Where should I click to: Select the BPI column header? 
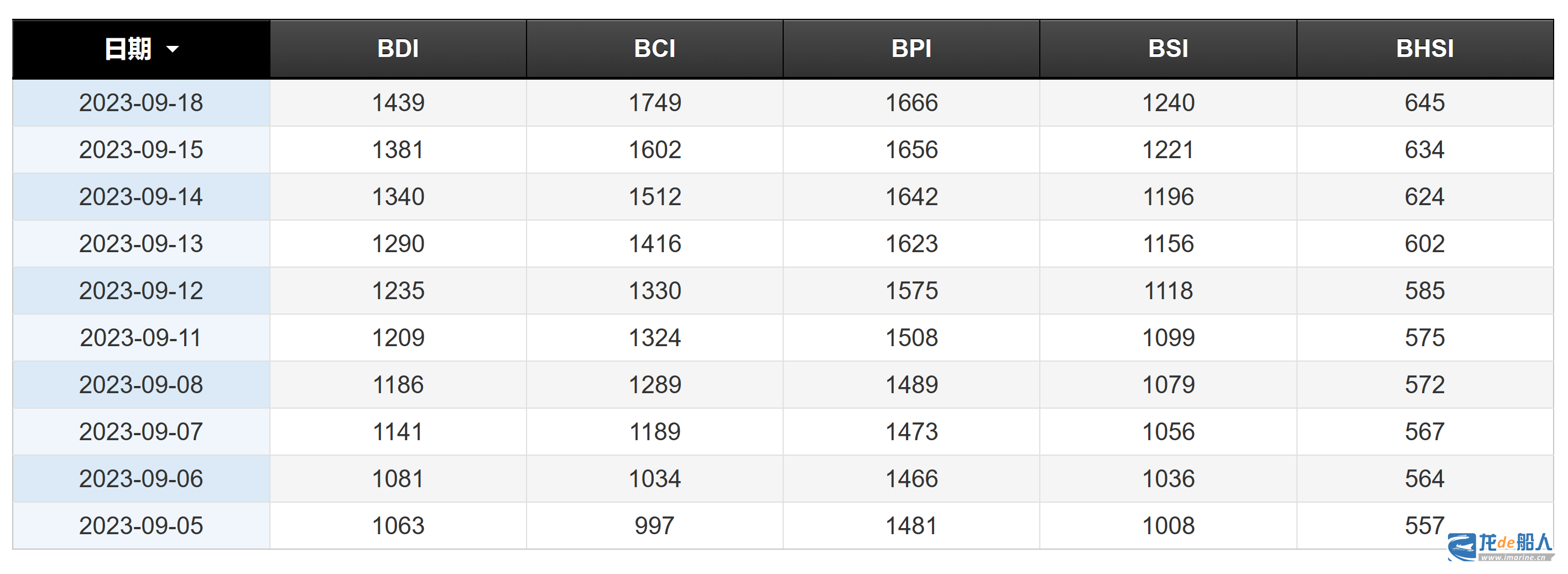pyautogui.click(x=912, y=49)
